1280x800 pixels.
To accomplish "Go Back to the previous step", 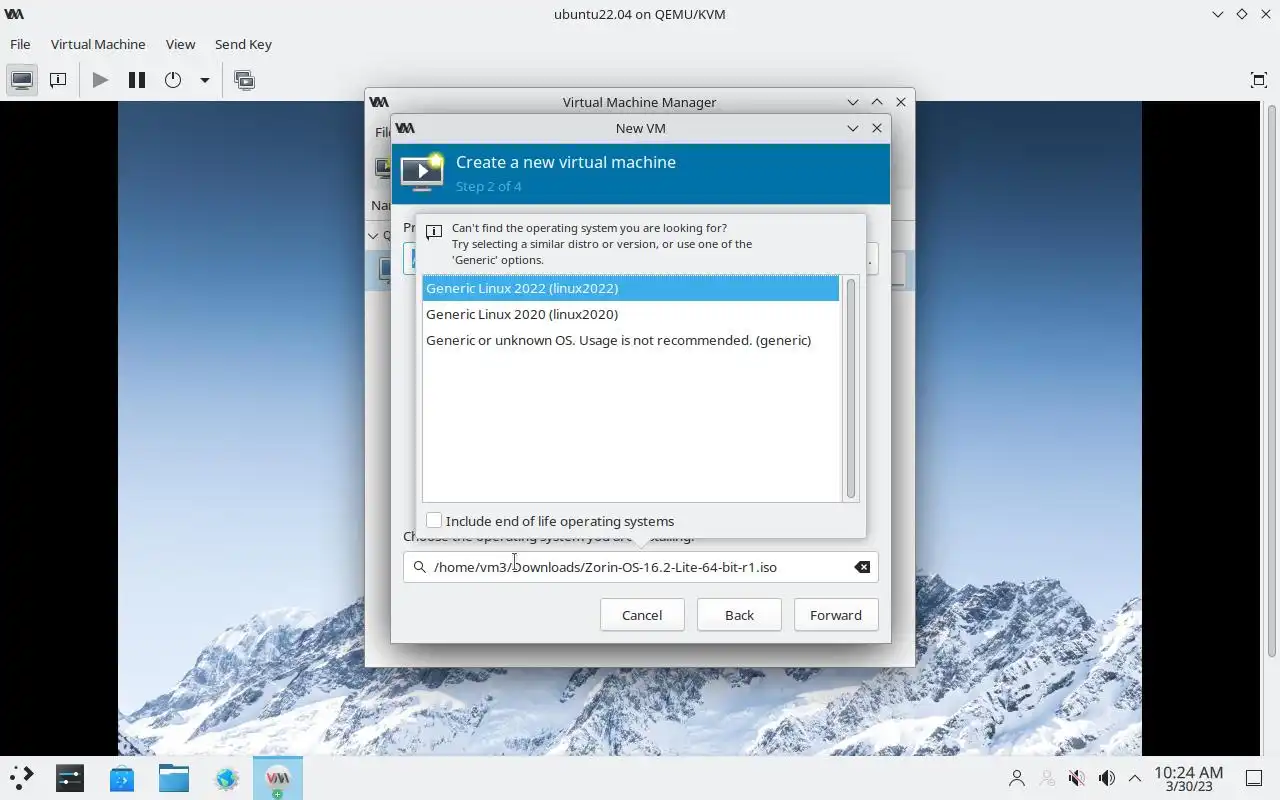I will tap(739, 615).
